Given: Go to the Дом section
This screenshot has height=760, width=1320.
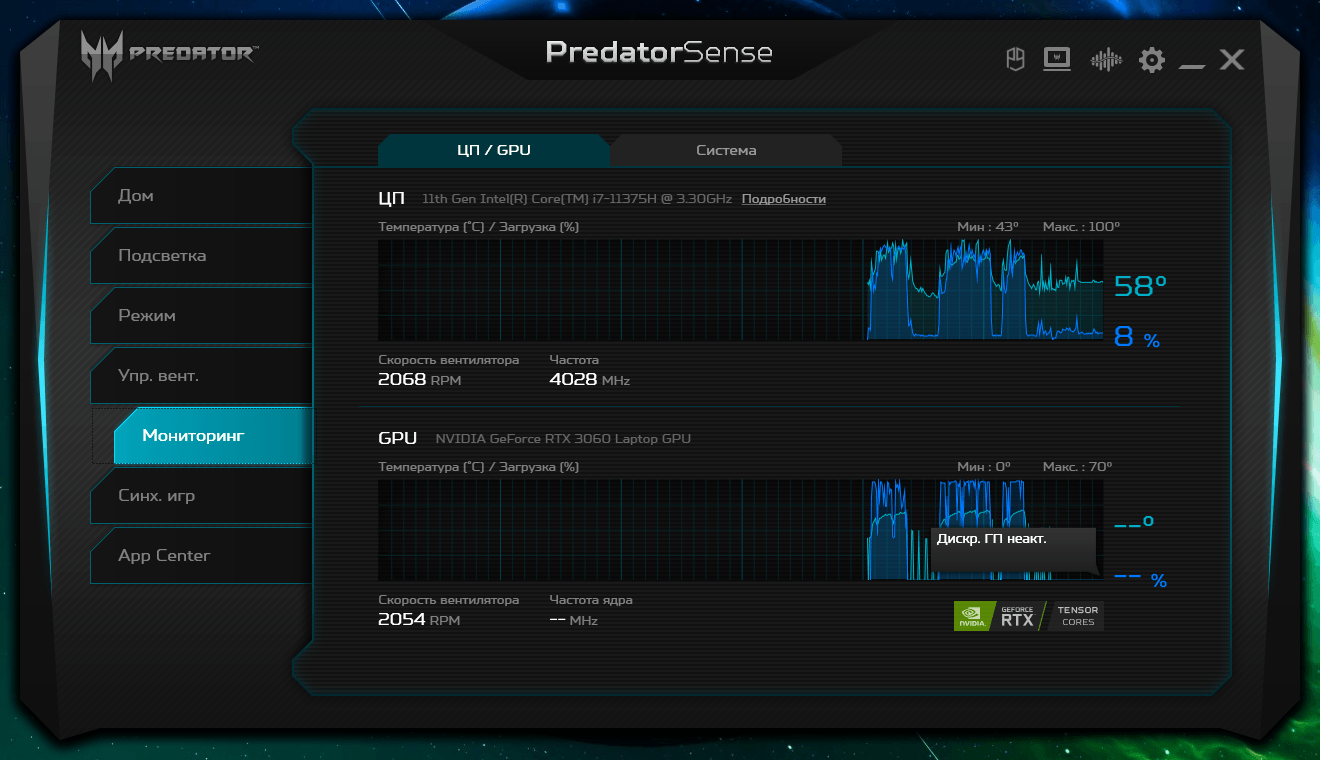Looking at the screenshot, I should pos(201,196).
